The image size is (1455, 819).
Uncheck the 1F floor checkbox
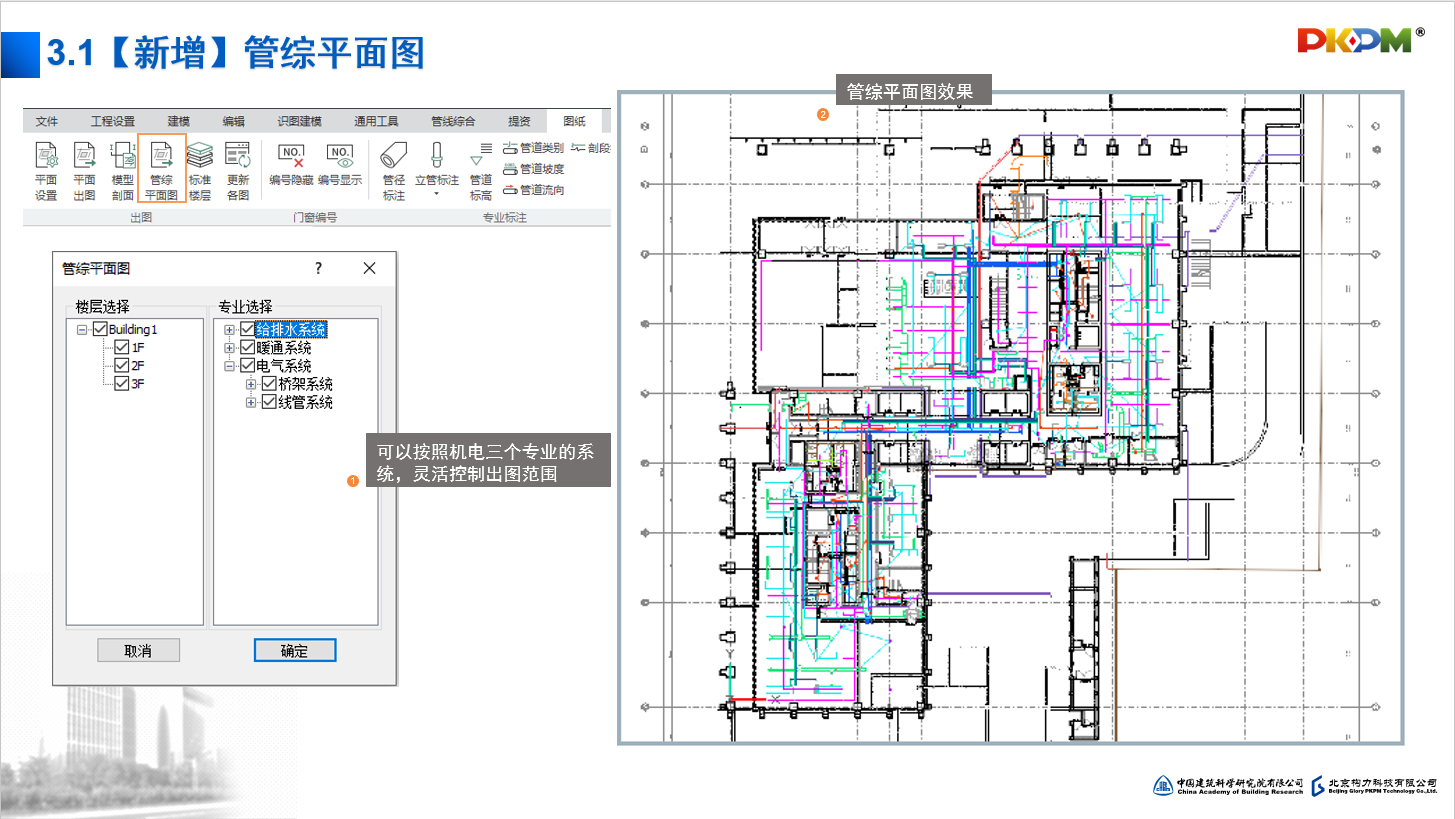tap(122, 347)
